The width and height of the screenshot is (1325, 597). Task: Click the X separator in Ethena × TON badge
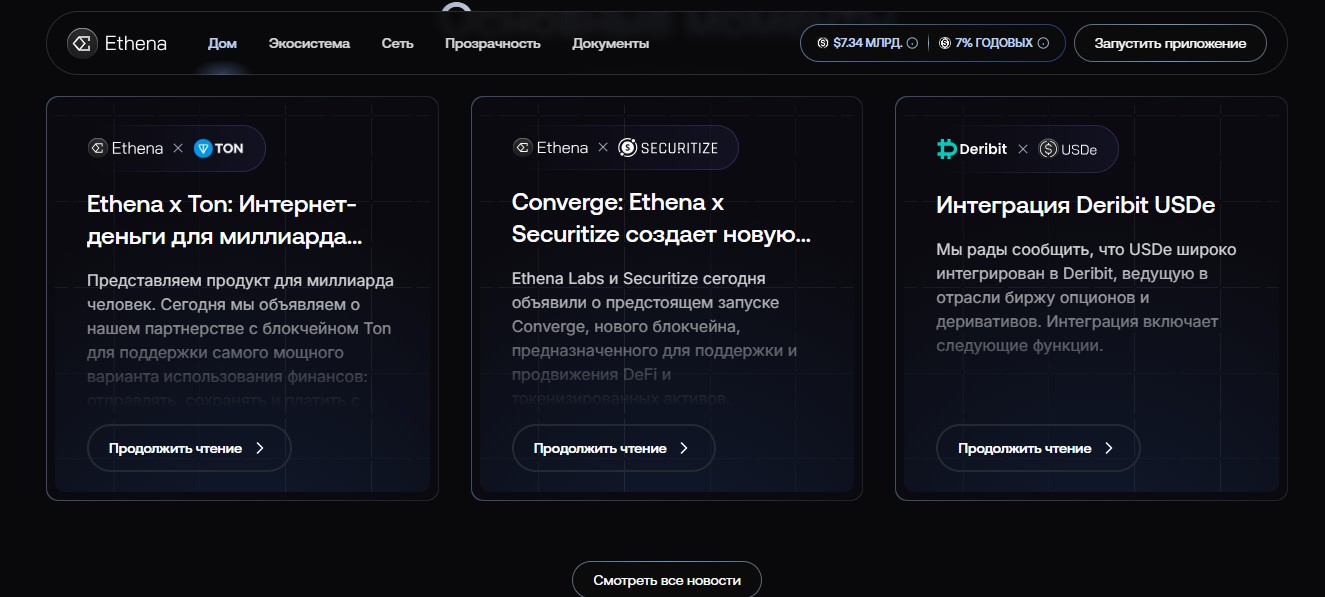(x=178, y=148)
